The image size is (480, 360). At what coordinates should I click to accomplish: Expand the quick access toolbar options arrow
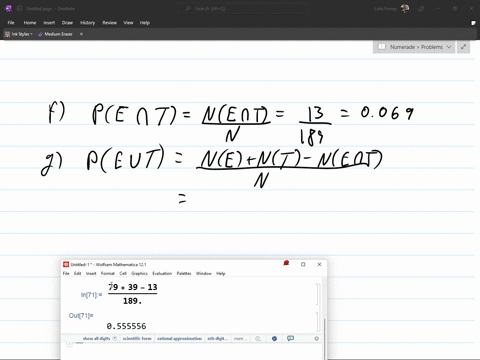click(81, 34)
